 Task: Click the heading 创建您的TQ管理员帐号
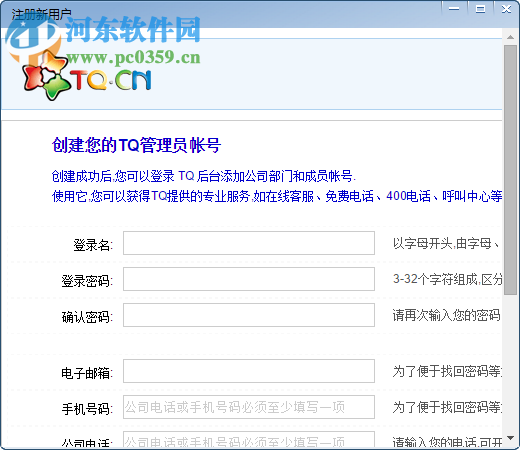coord(136,145)
